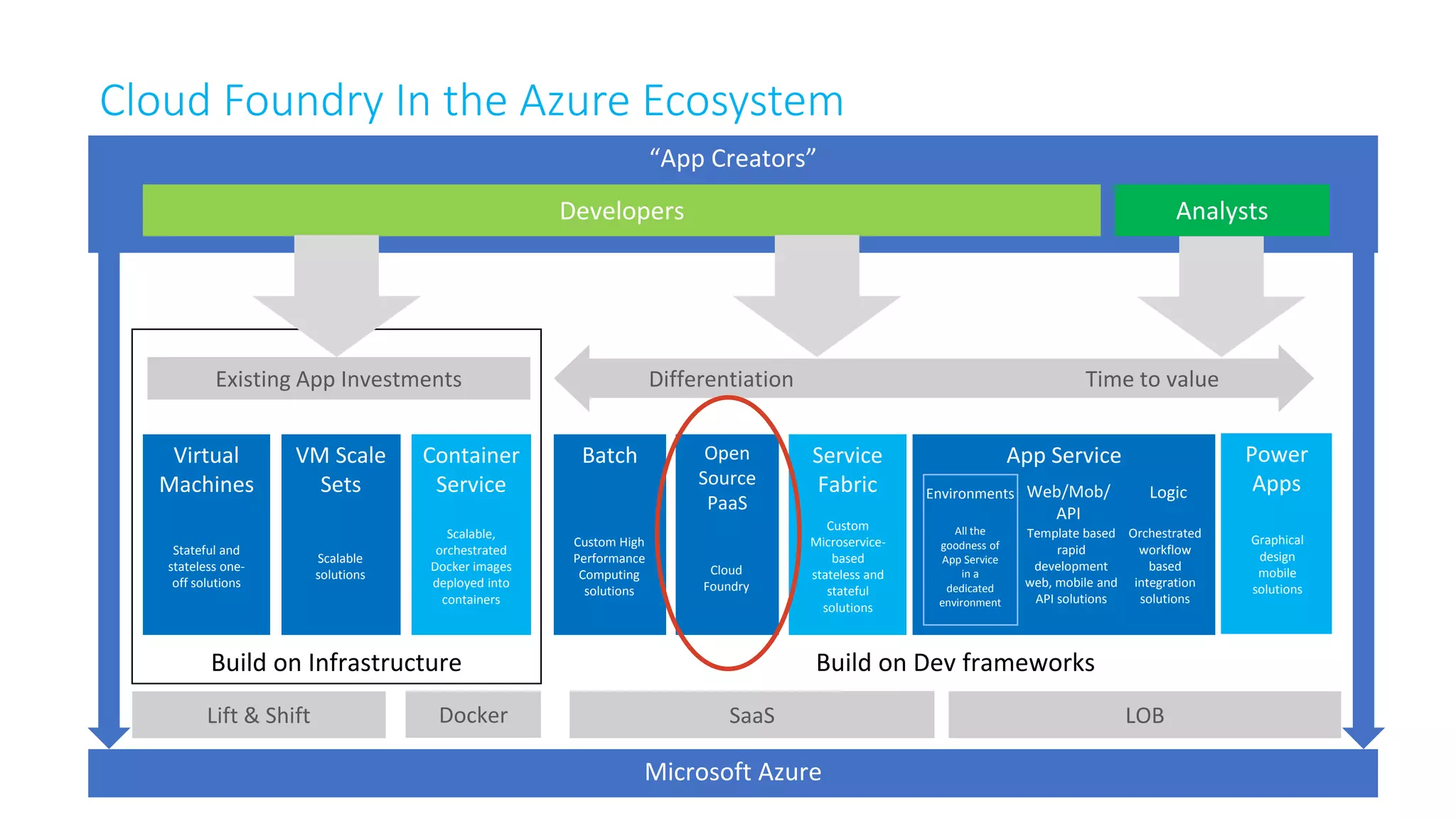Click the SaaS gray bar
Screen dimensions: 1456x819
[x=751, y=714]
